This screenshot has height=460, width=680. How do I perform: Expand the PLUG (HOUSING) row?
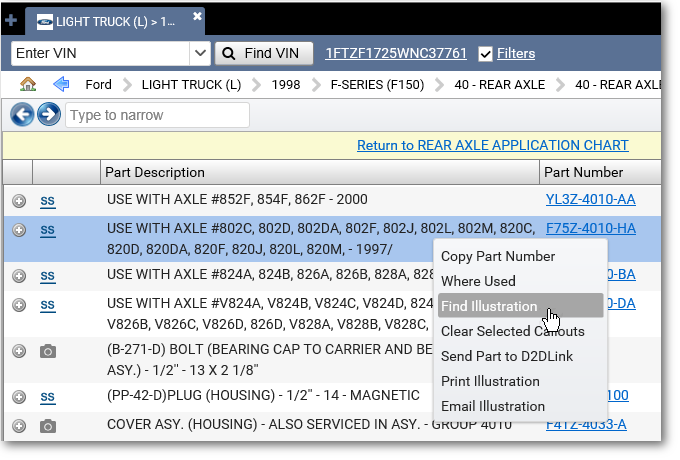tap(18, 396)
